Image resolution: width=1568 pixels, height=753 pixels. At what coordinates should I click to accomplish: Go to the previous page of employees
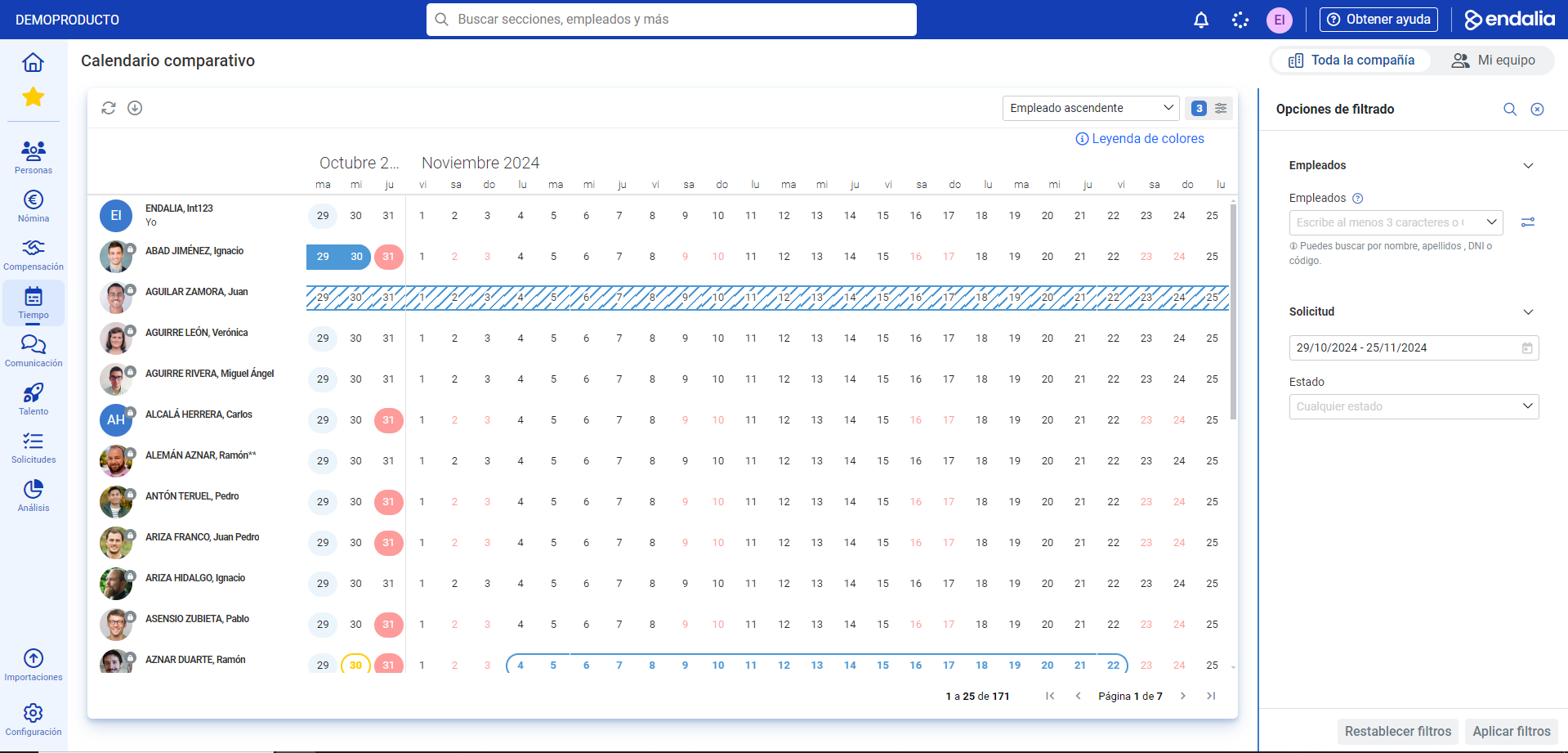click(1079, 696)
